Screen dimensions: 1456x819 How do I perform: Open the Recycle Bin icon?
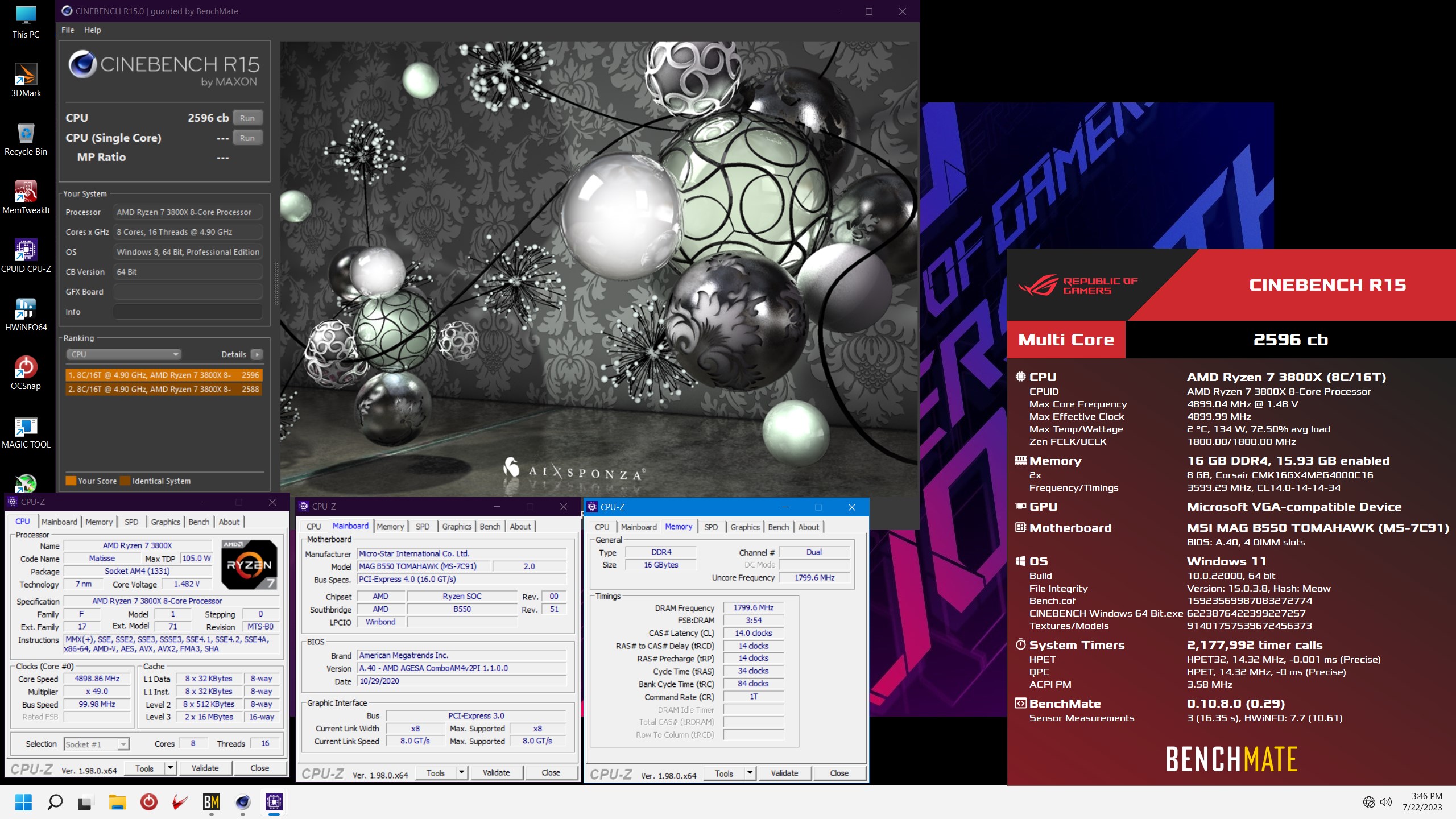26,139
